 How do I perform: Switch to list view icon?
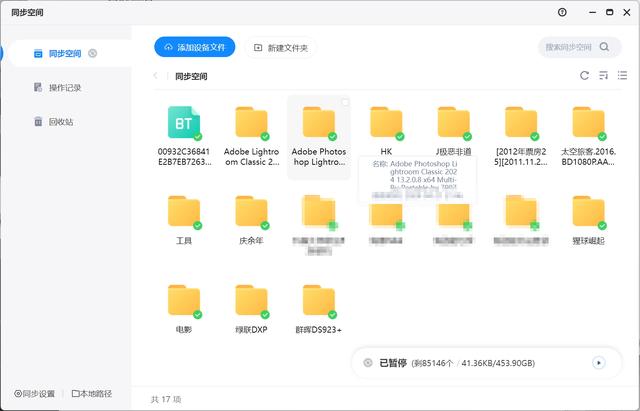pos(622,76)
